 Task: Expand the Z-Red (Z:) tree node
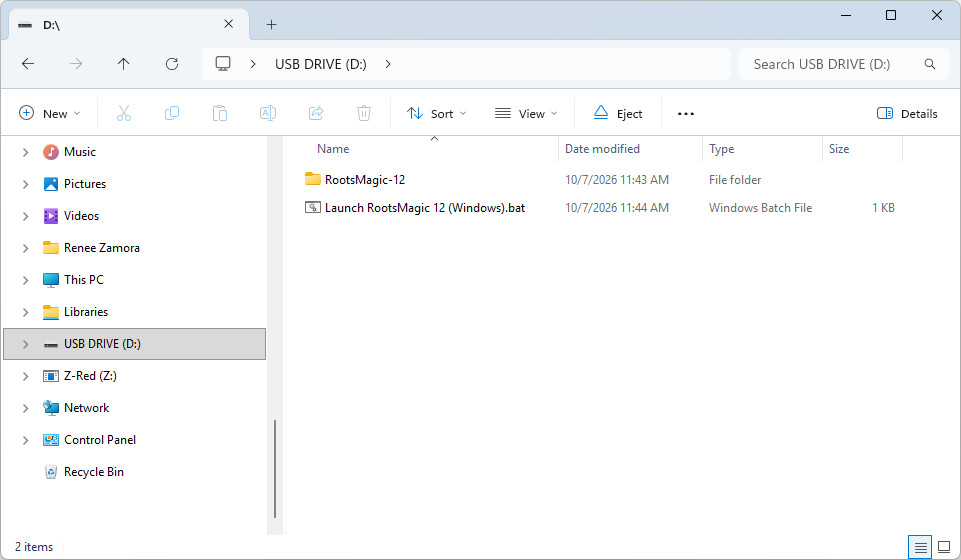(x=25, y=376)
